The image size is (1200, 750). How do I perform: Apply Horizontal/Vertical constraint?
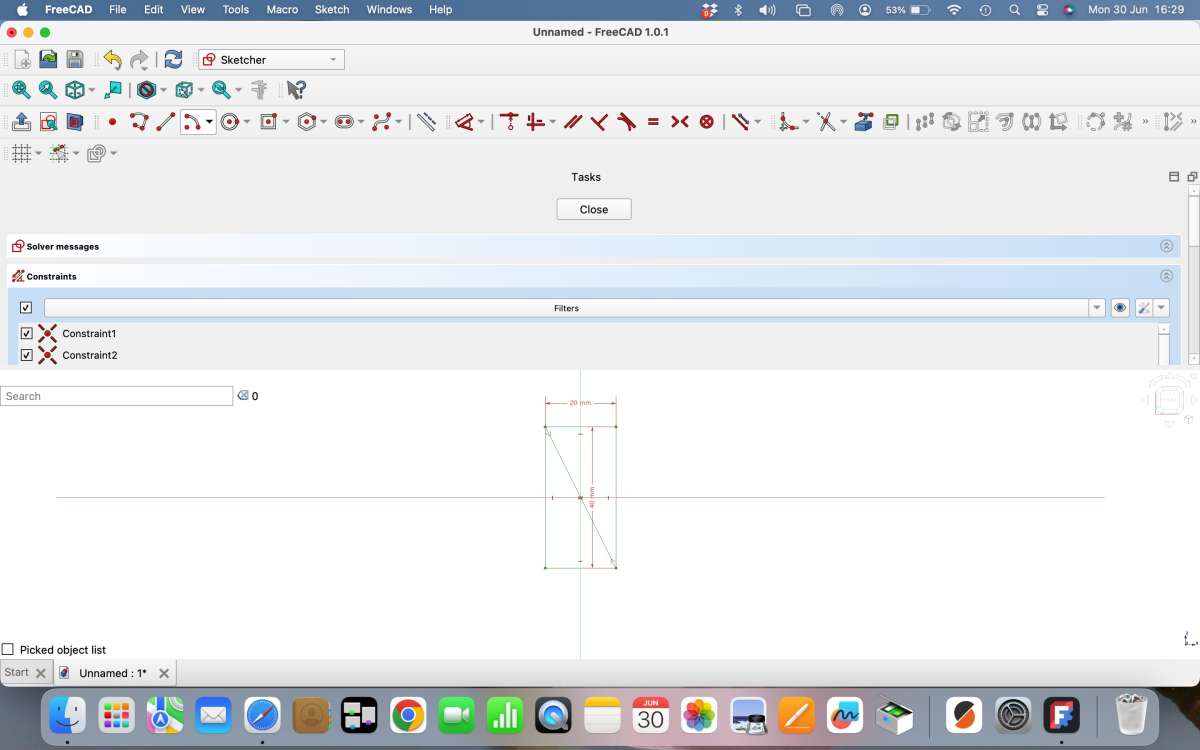536,122
